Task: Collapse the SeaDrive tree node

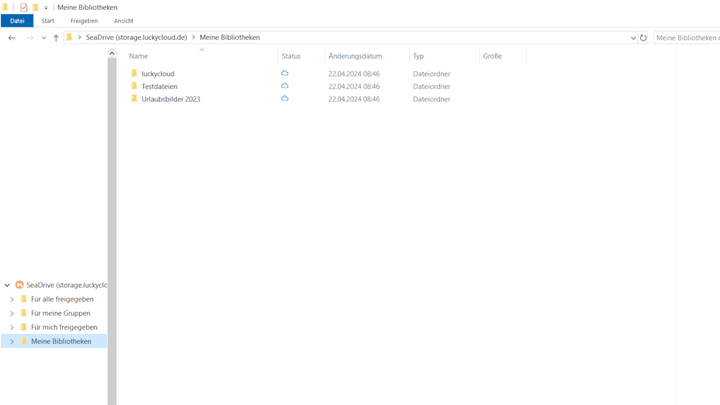Action: click(7, 285)
